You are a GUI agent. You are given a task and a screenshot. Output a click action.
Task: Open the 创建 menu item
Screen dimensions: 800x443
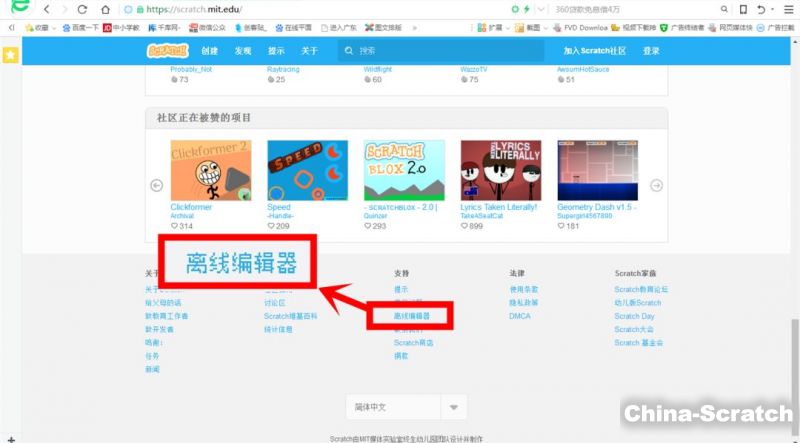[209, 50]
